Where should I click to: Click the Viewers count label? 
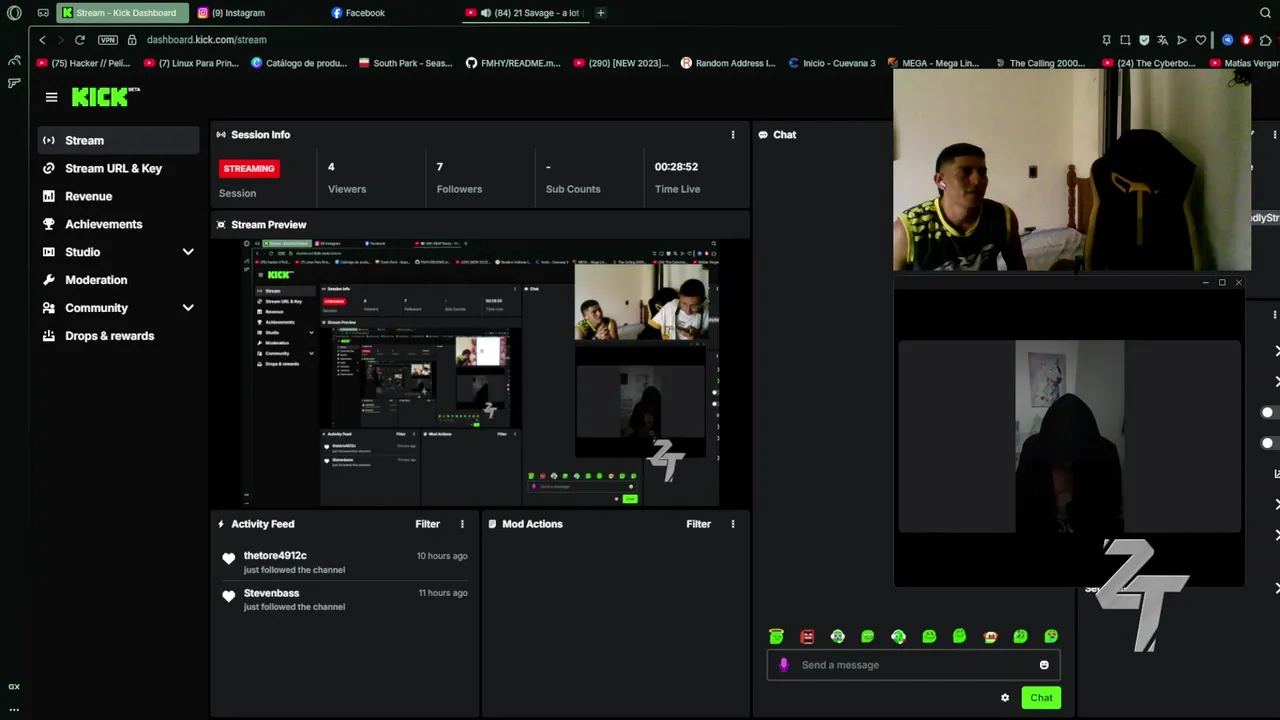click(x=347, y=189)
